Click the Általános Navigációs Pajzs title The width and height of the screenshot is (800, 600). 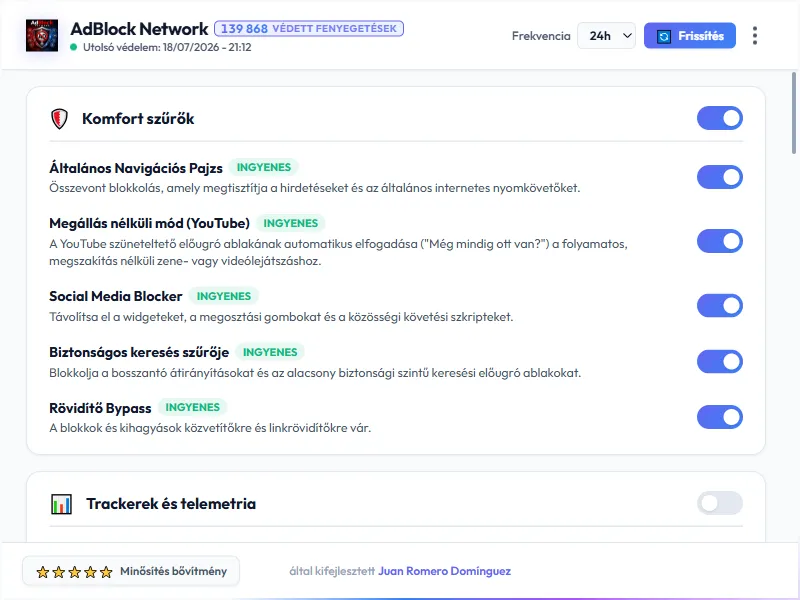point(136,168)
